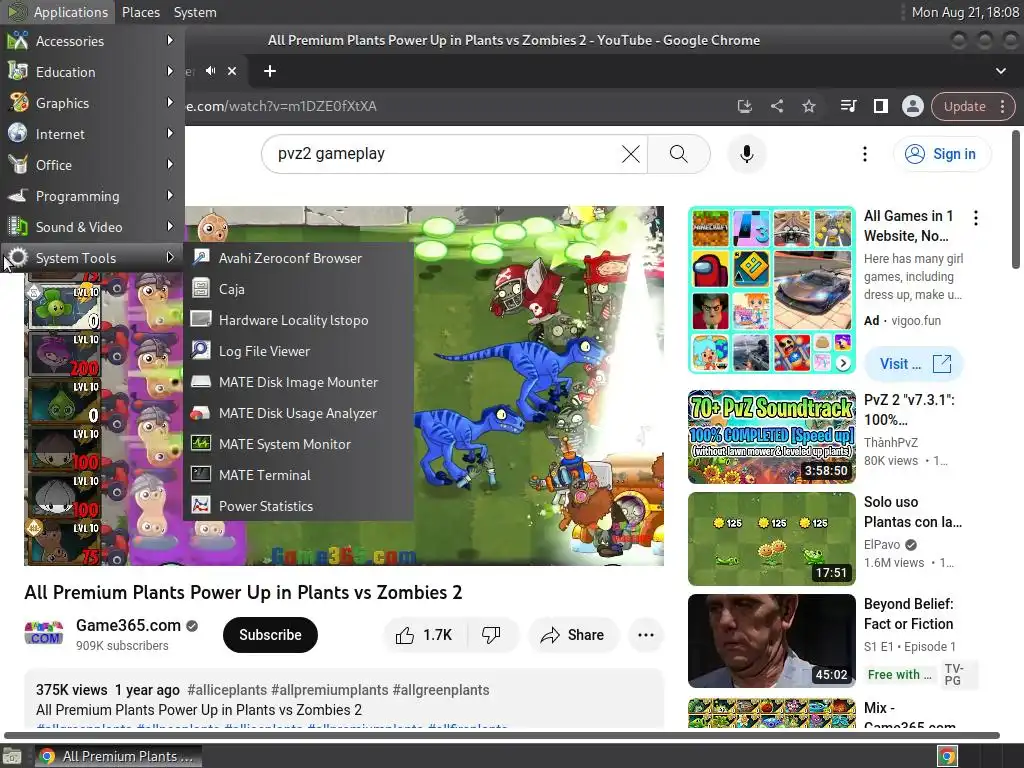Image resolution: width=1024 pixels, height=768 pixels.
Task: Open Chrome profile avatar
Action: [912, 106]
